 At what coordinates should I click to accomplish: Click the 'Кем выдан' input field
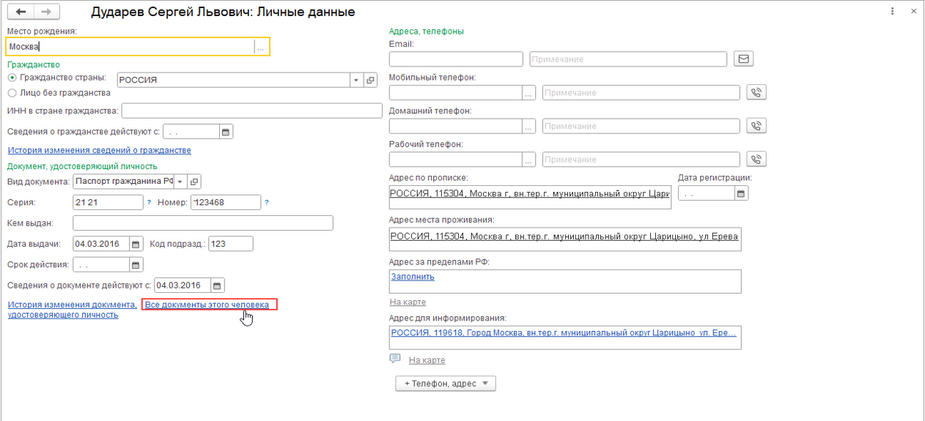(x=216, y=223)
